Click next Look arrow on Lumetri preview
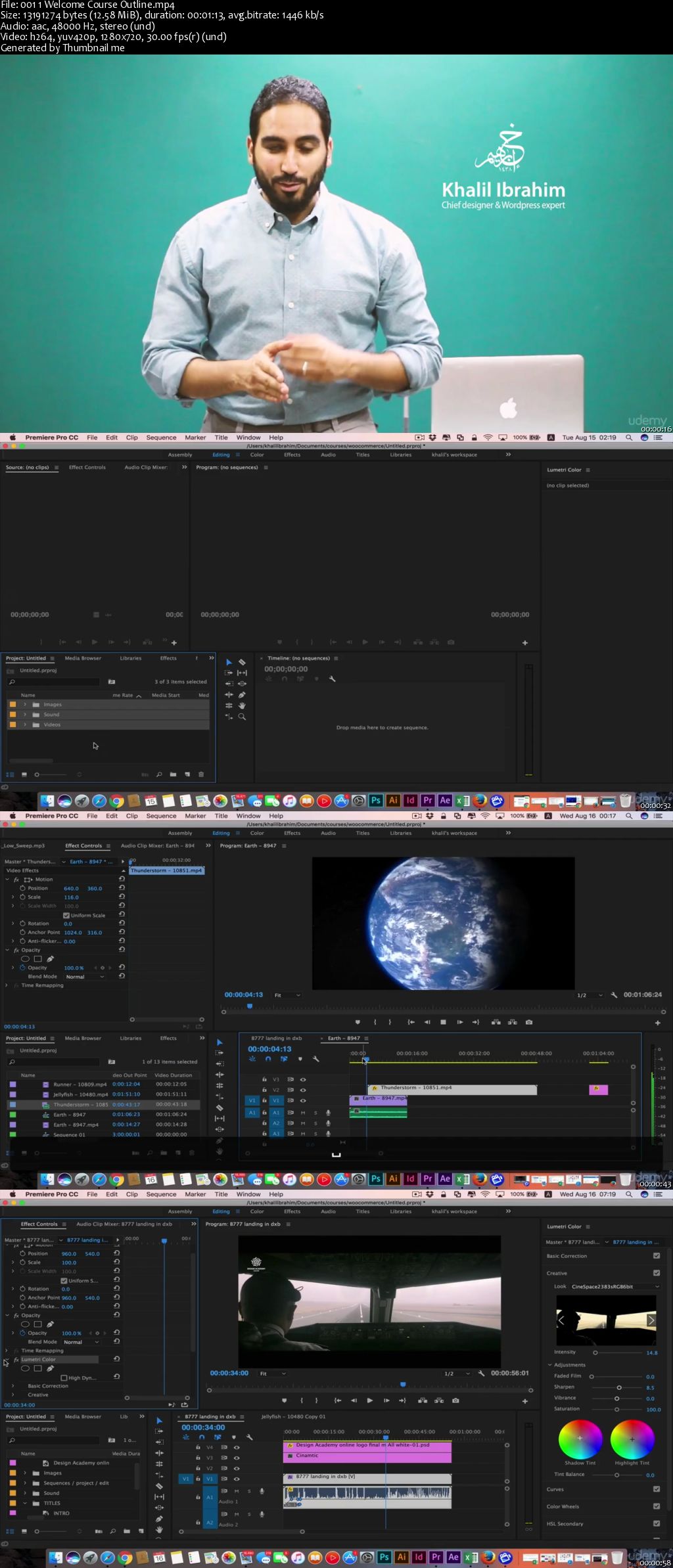Screen dimensions: 673x1568 click(651, 1320)
